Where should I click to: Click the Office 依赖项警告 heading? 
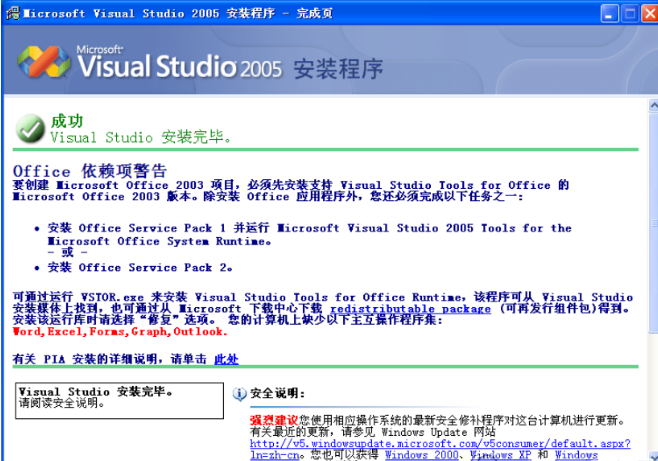(x=90, y=171)
